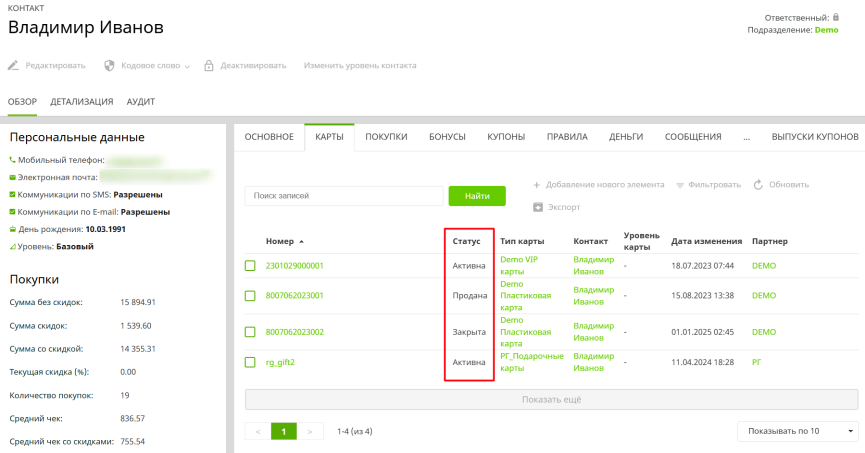865x453 pixels.
Task: Click the plus icon to add new element
Action: click(x=536, y=185)
